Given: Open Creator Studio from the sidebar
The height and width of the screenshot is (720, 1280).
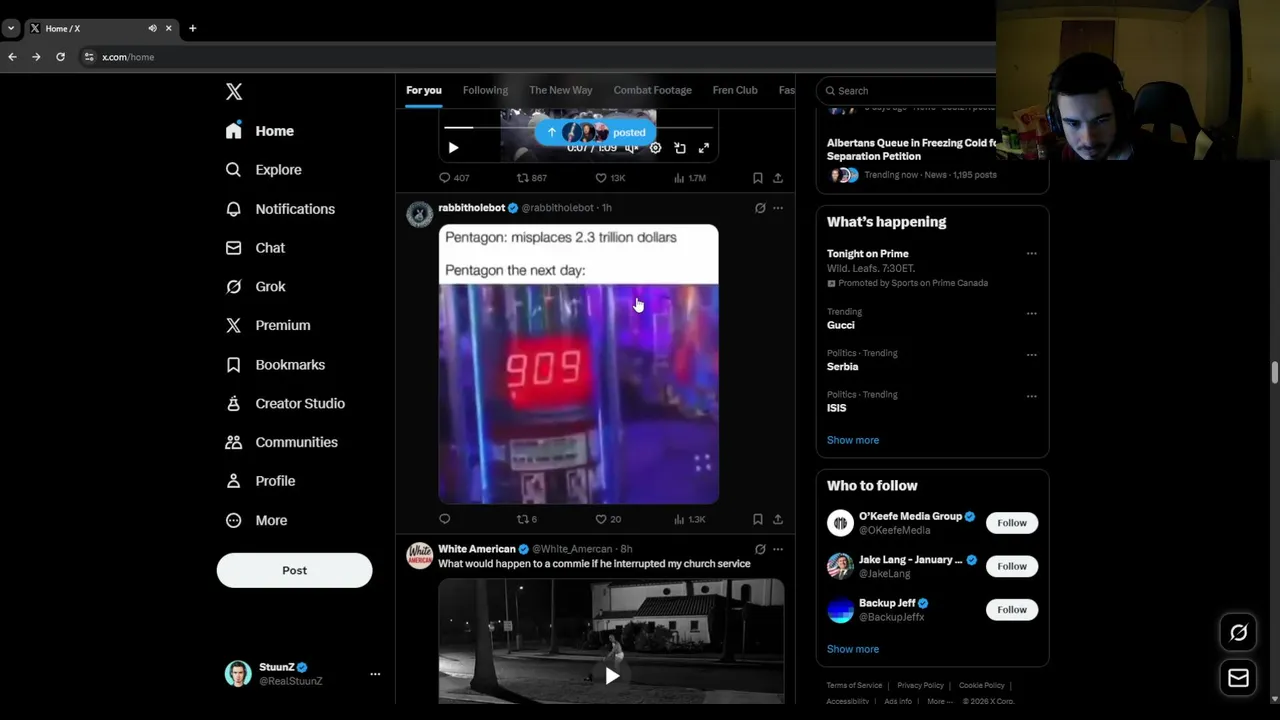Looking at the screenshot, I should click(x=285, y=404).
